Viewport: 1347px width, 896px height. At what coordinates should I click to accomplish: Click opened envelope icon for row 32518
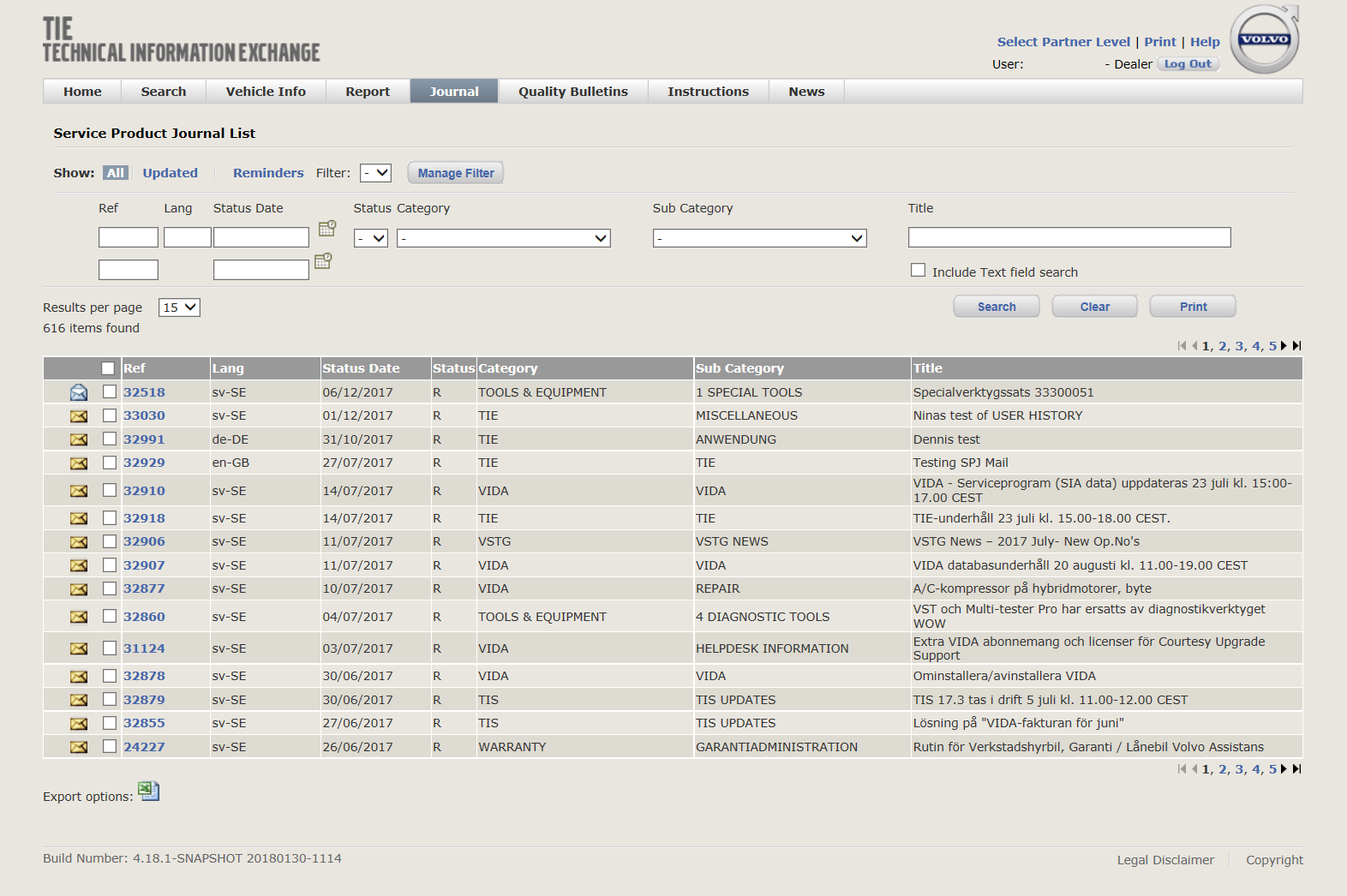coord(79,392)
